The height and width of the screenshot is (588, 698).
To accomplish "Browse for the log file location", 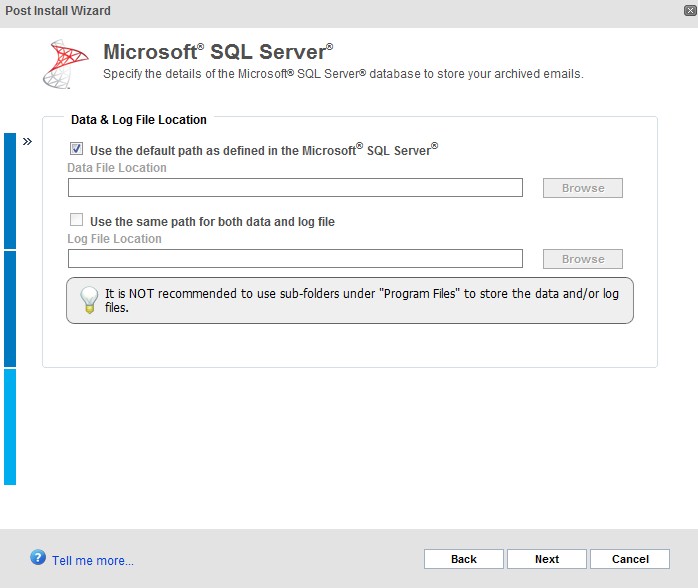I will [x=583, y=259].
